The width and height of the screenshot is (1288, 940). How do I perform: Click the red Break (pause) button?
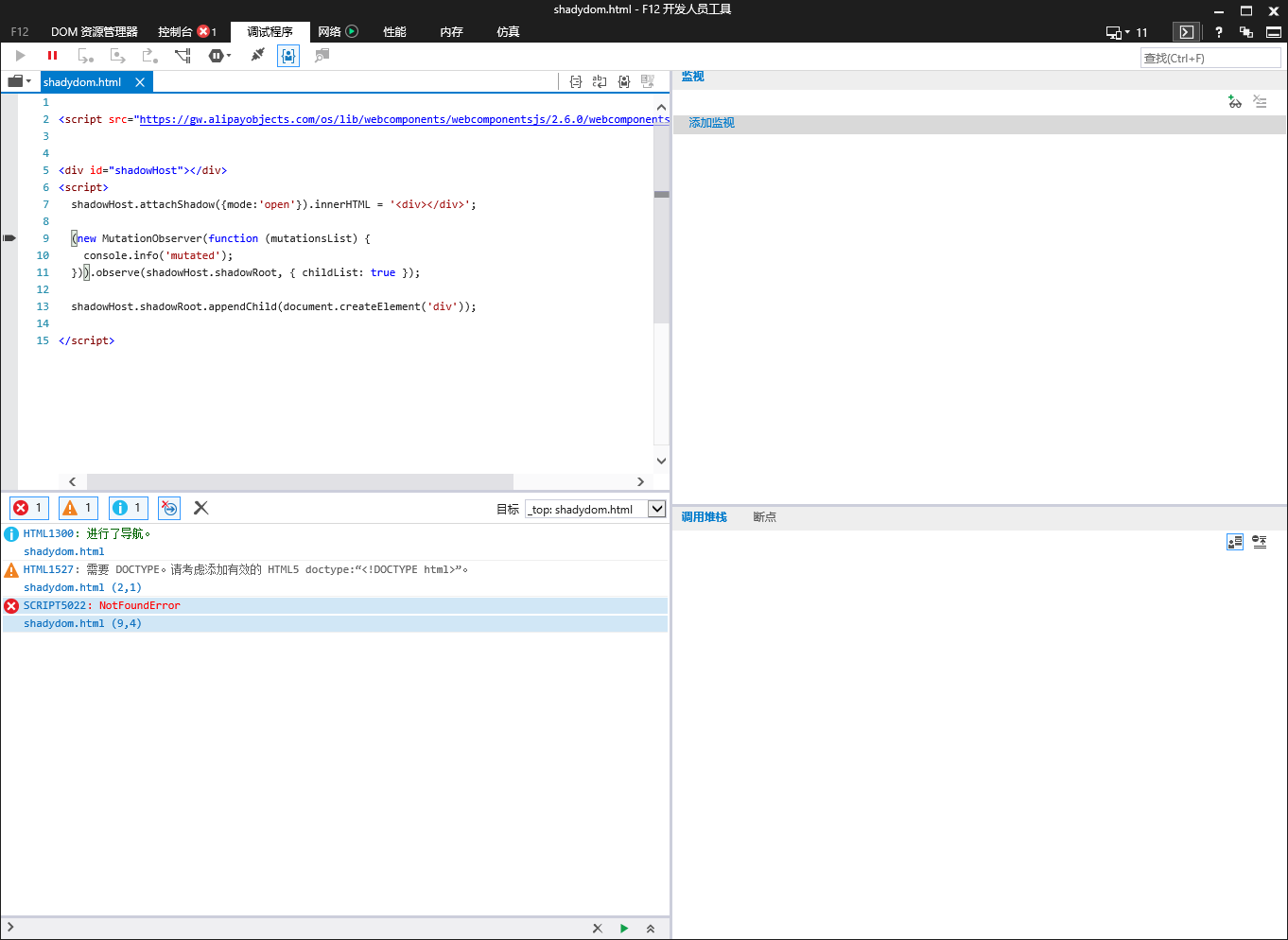click(52, 56)
